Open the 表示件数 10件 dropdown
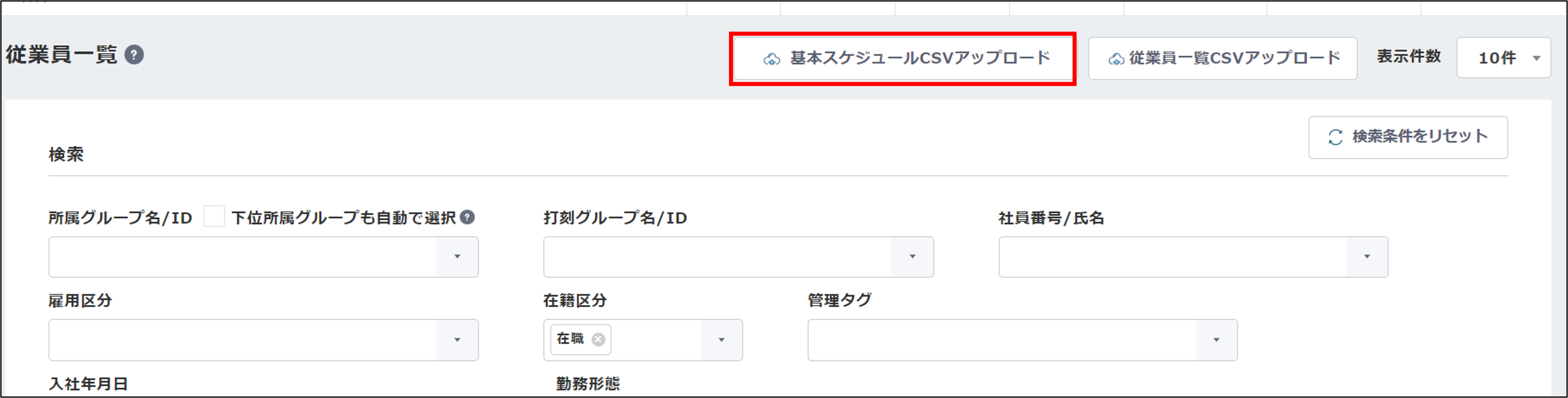The image size is (1568, 398). click(1503, 58)
